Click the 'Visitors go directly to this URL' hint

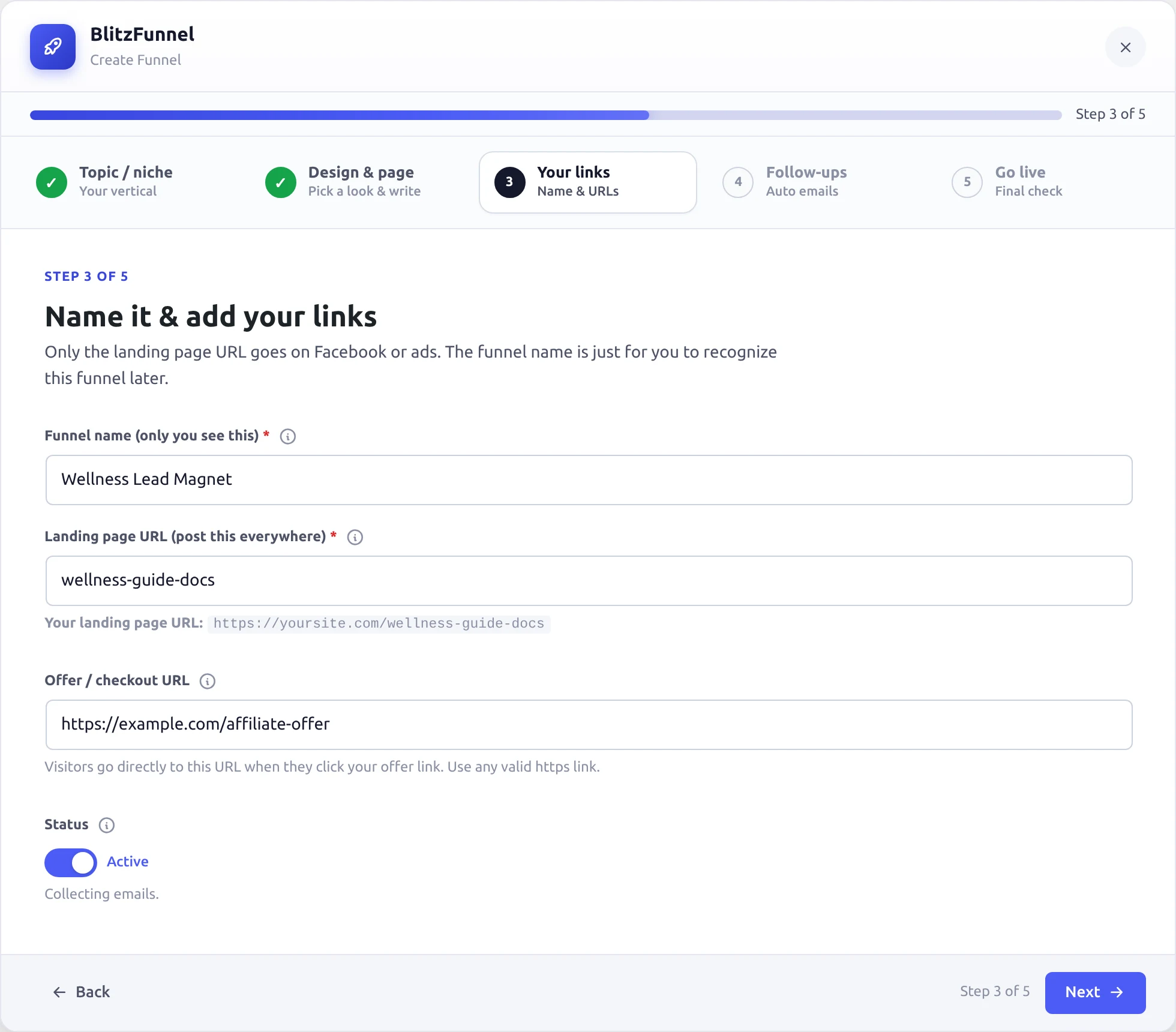coord(322,767)
